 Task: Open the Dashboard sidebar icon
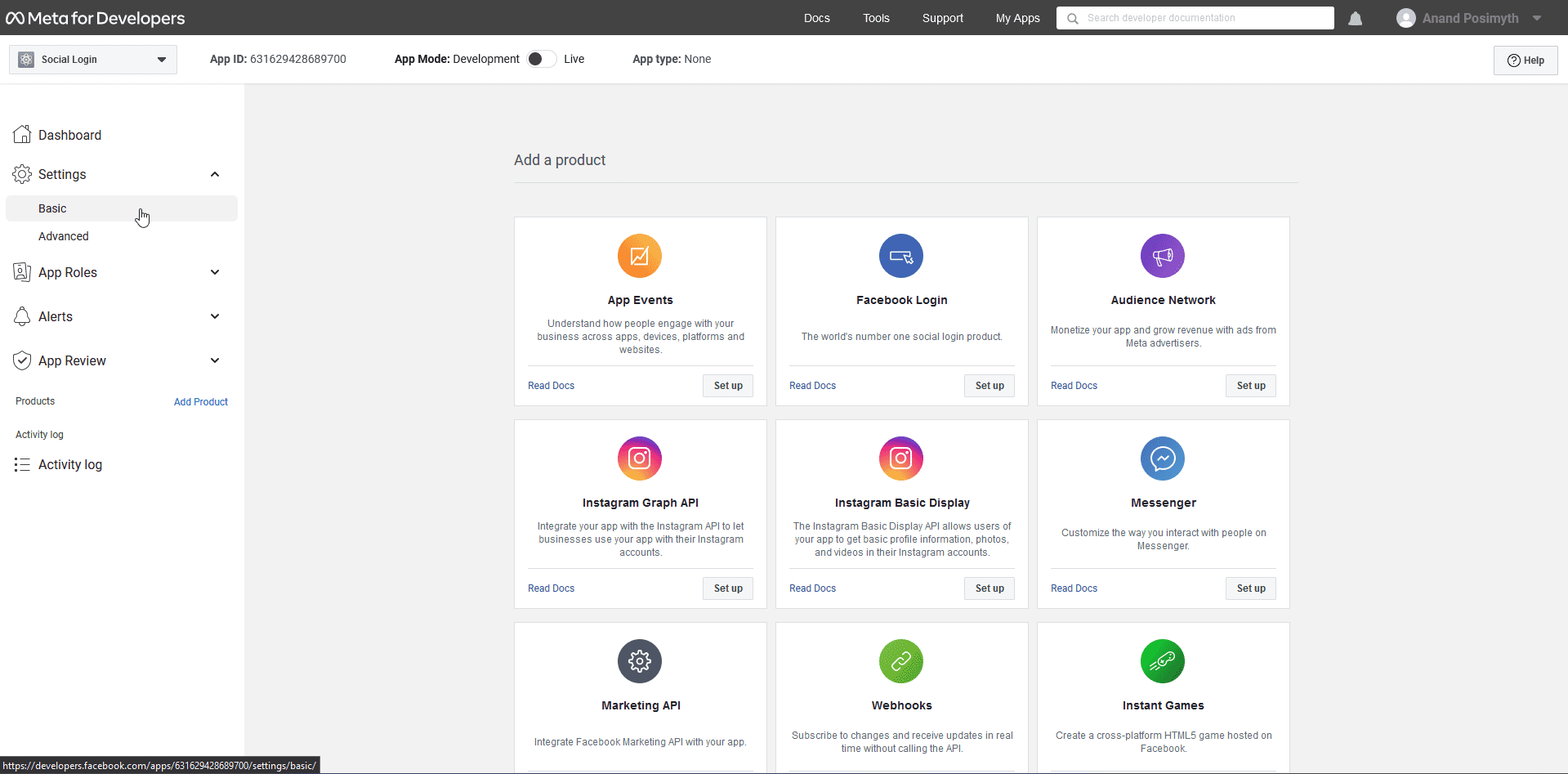(x=22, y=134)
